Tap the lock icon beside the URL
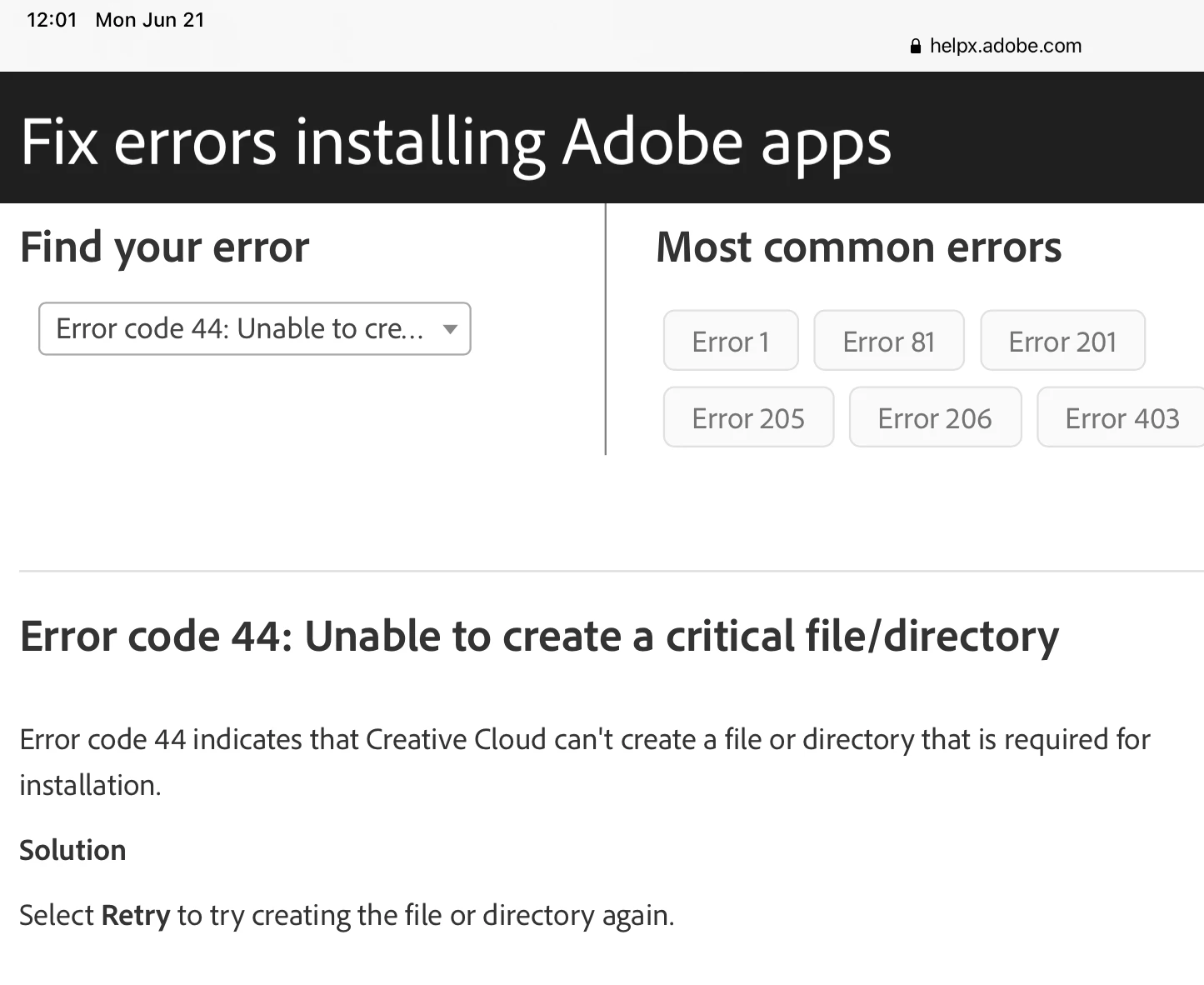Viewport: 1204px width, 985px height. pos(916,46)
